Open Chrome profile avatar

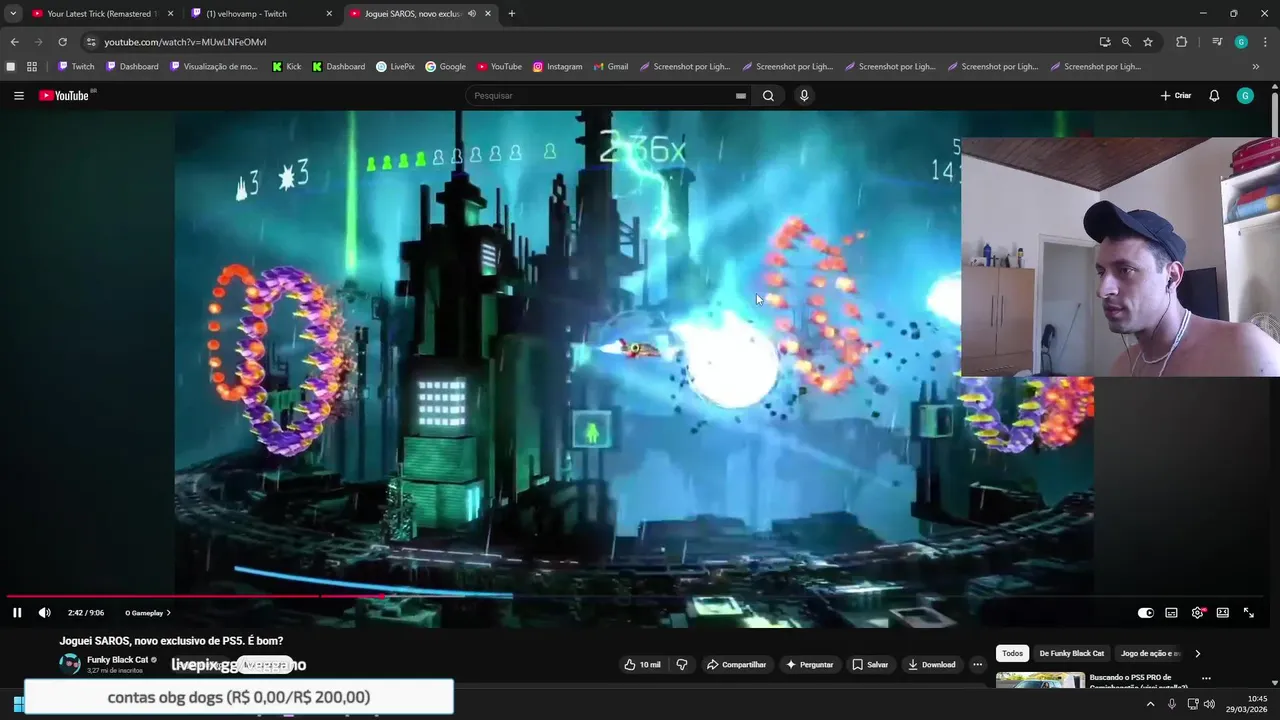pyautogui.click(x=1241, y=42)
